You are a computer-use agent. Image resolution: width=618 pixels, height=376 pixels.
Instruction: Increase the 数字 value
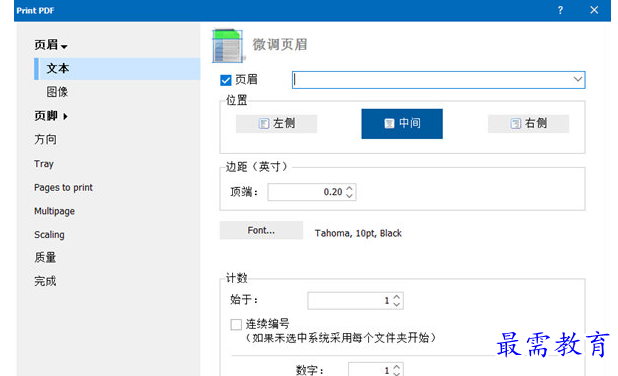pos(397,367)
